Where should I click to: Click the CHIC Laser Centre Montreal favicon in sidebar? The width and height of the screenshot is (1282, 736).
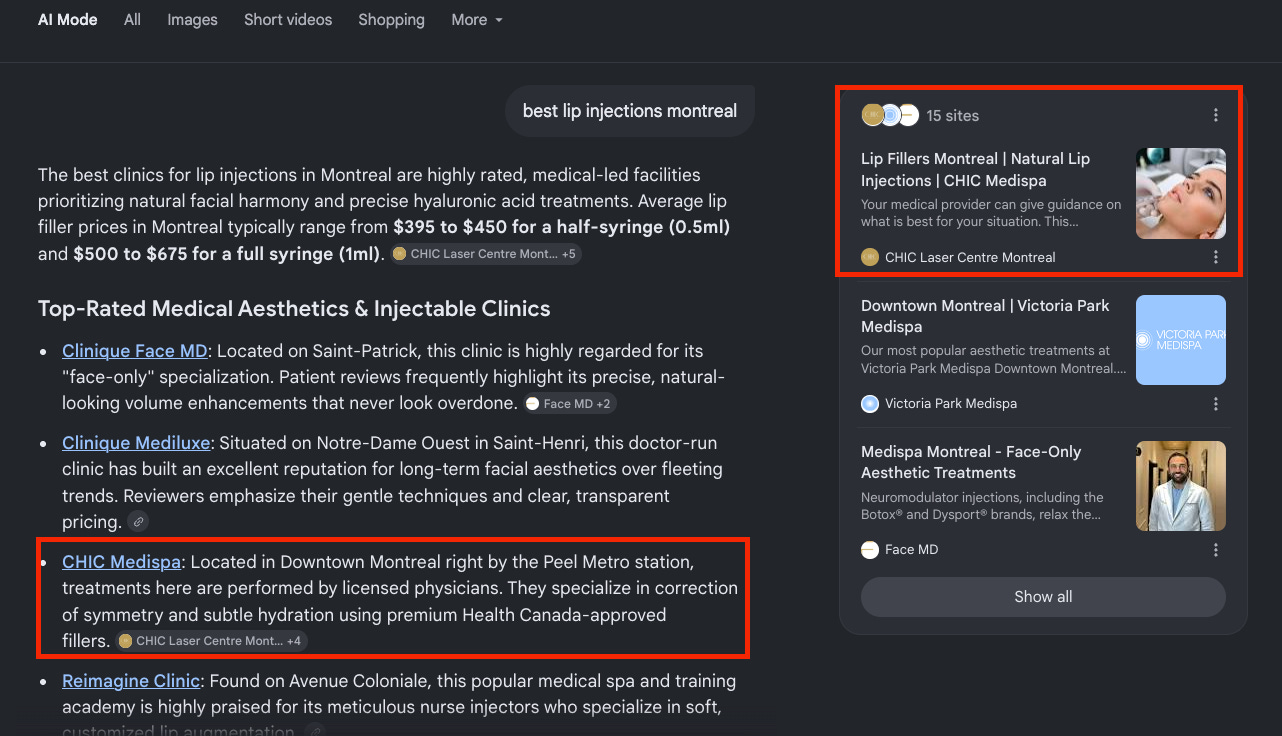tap(870, 257)
